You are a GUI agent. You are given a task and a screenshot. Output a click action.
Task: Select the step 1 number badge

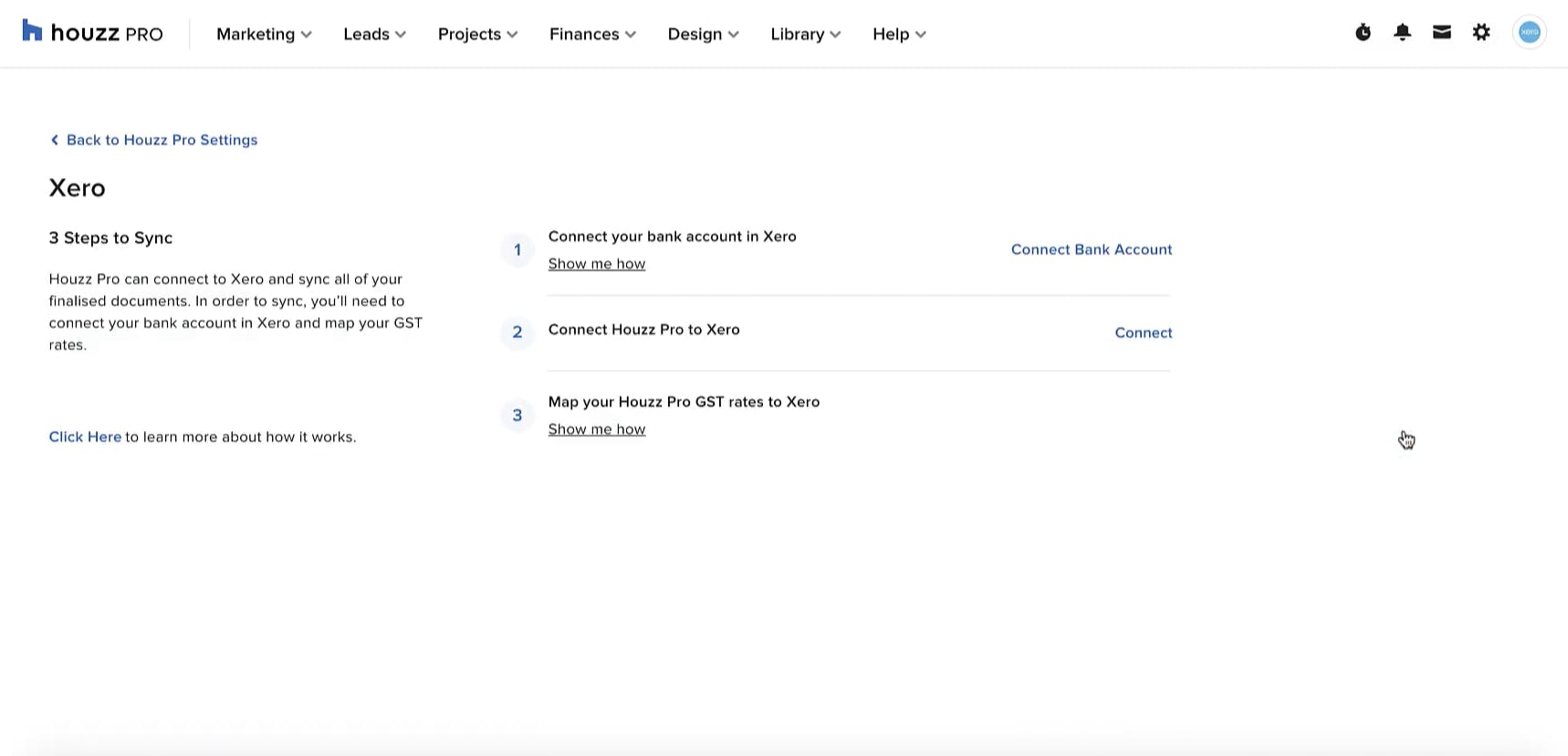(517, 249)
